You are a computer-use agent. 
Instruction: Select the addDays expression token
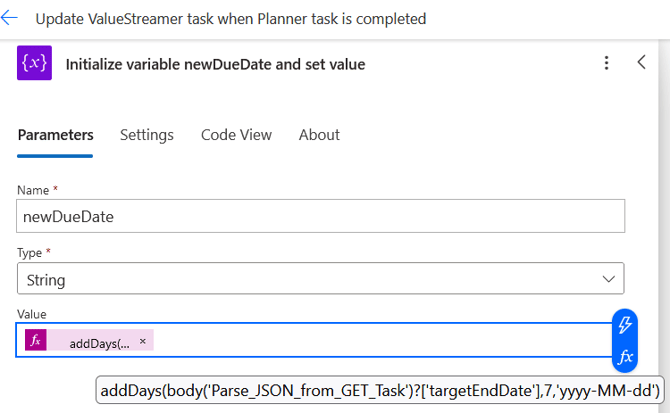click(99, 342)
